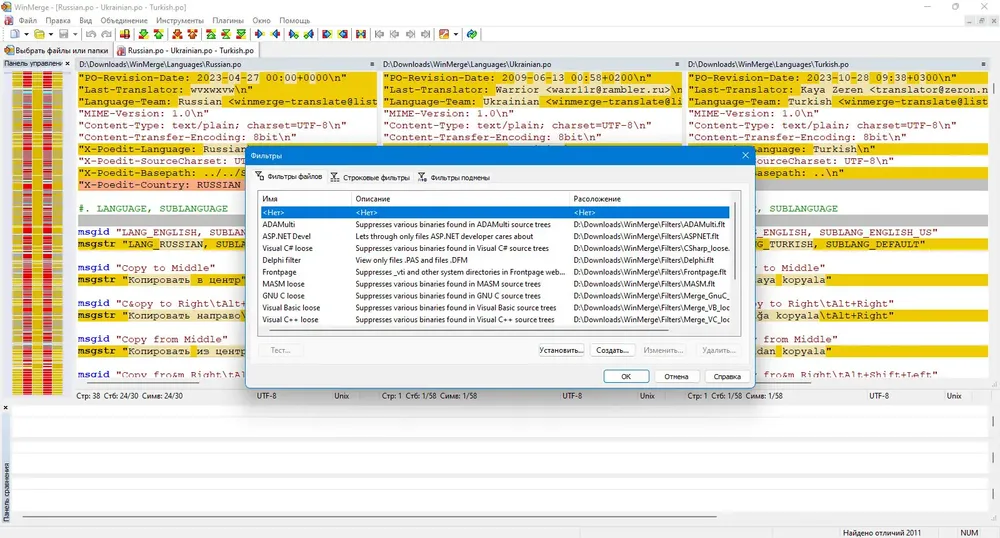Select the Visual C# loose filter
This screenshot has height=538, width=1000.
[495, 248]
